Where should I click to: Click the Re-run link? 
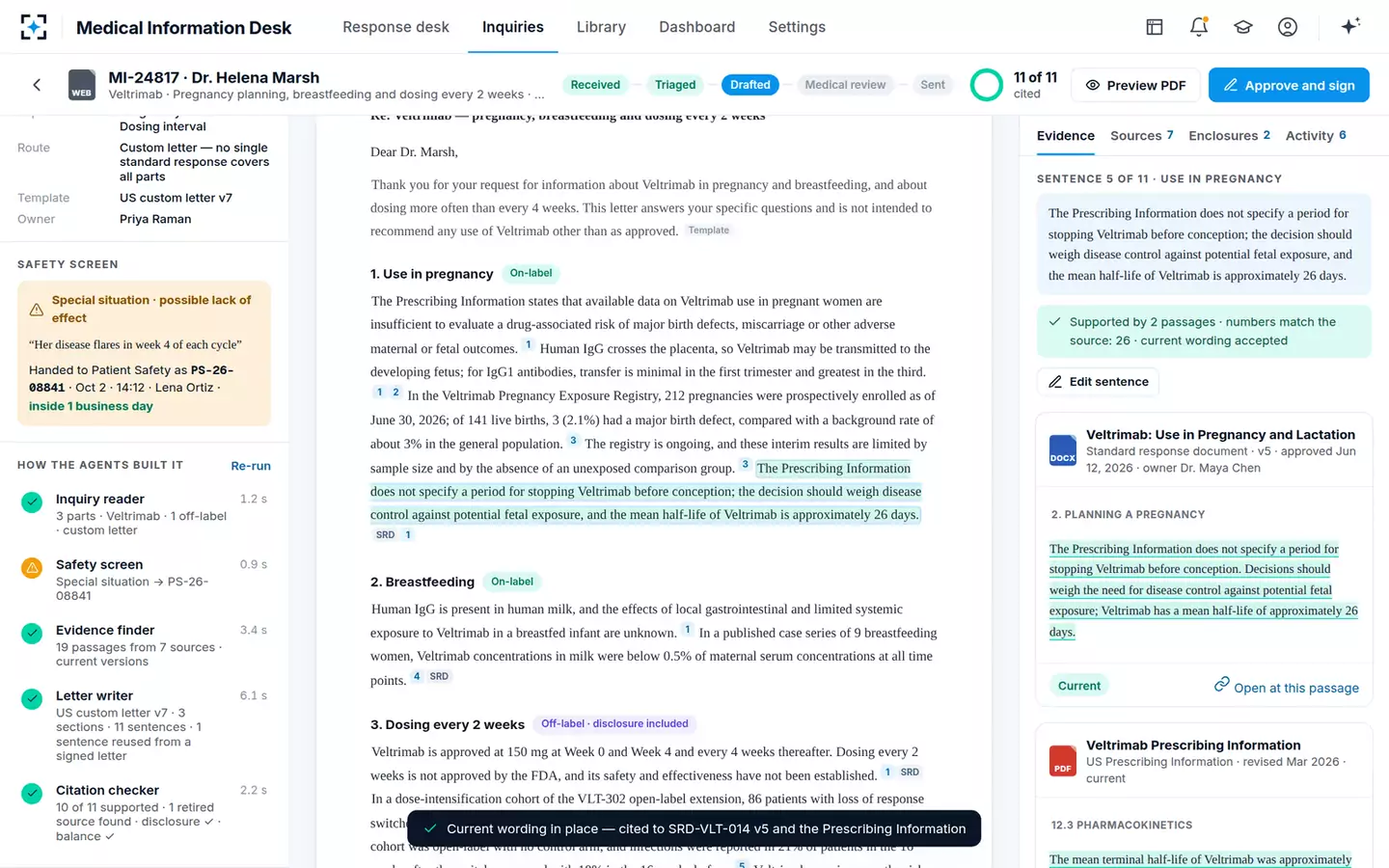coord(251,466)
